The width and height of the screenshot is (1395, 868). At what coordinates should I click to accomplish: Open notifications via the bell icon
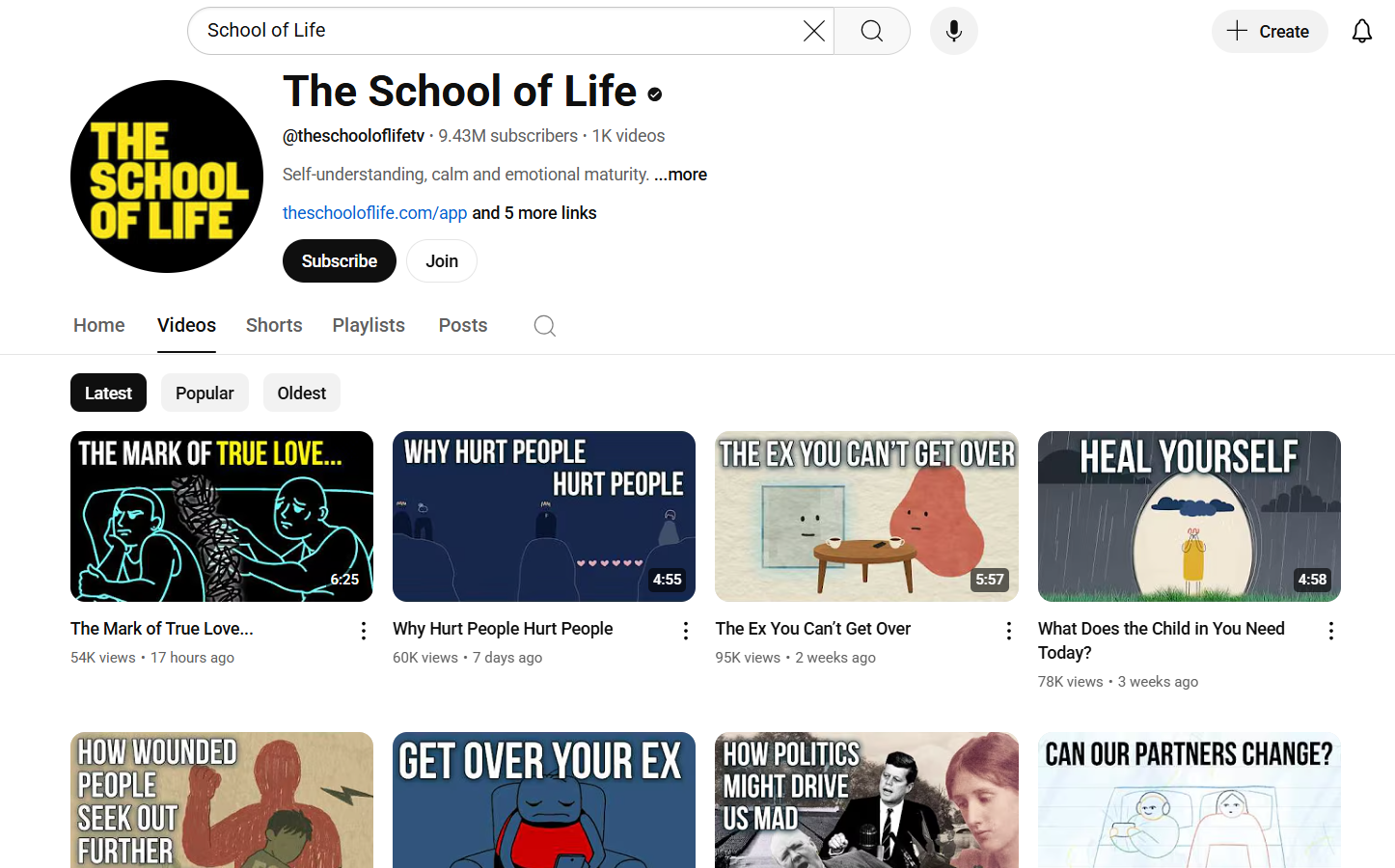(x=1361, y=30)
